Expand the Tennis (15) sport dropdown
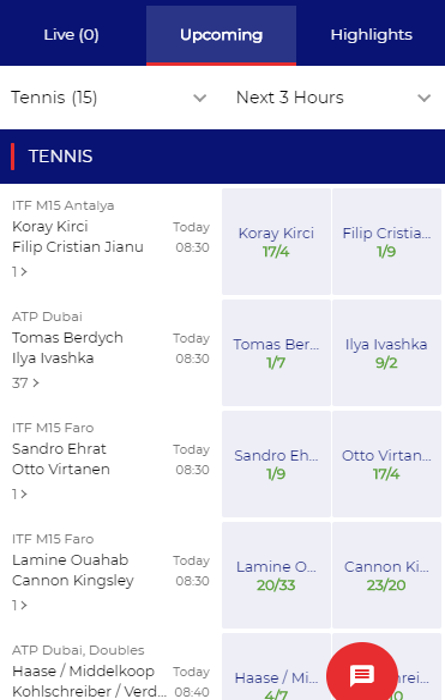 point(109,97)
